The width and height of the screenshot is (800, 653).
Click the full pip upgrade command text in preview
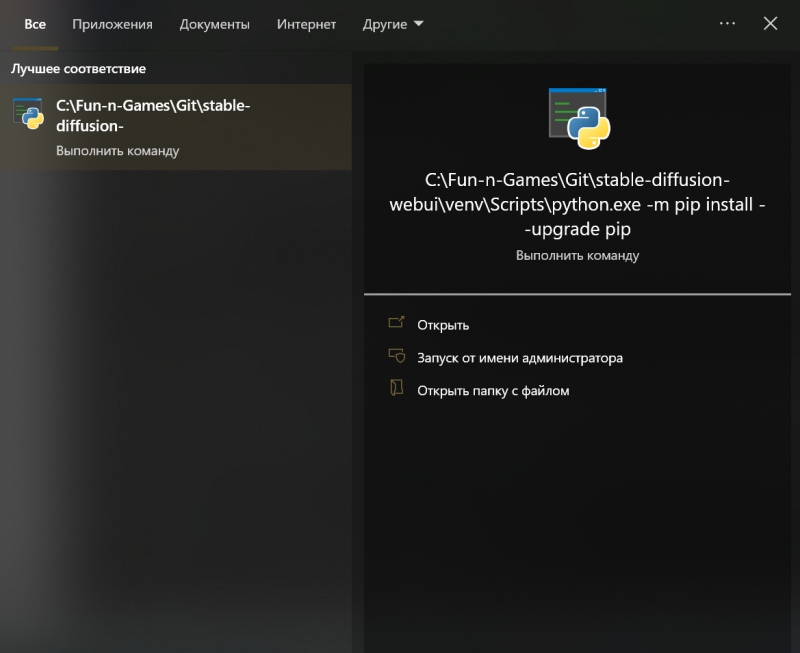coord(577,204)
